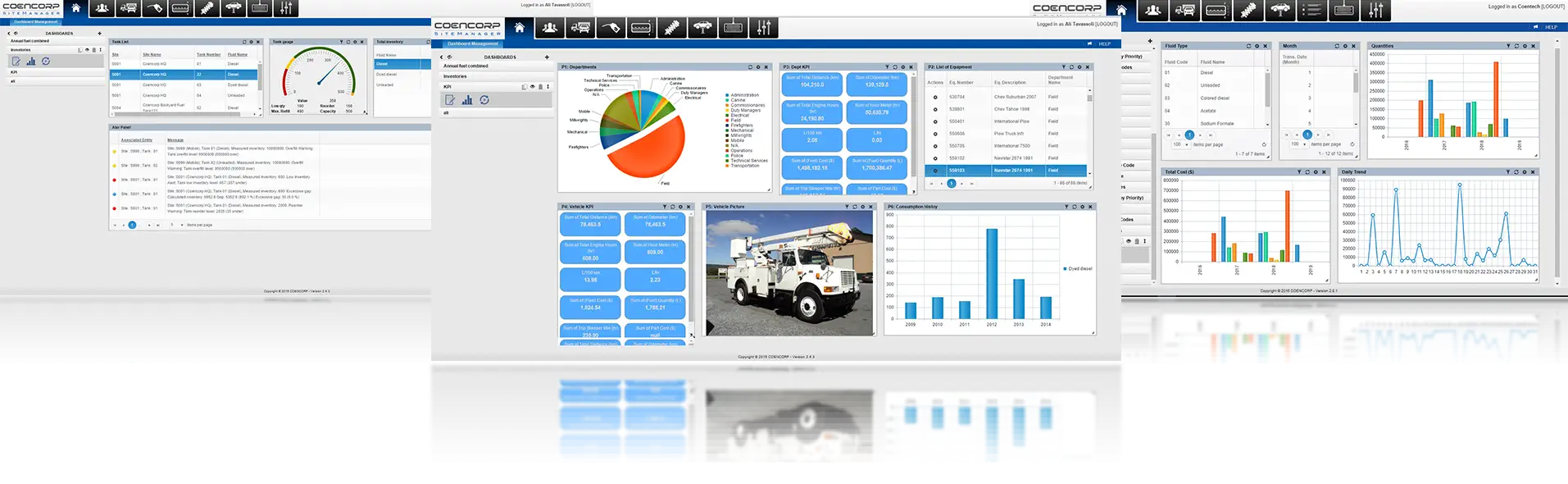Screen dimensions: 1568x484
Task: Select the highlighted Navistar 2674 1991 row 550103
Action: (1007, 171)
